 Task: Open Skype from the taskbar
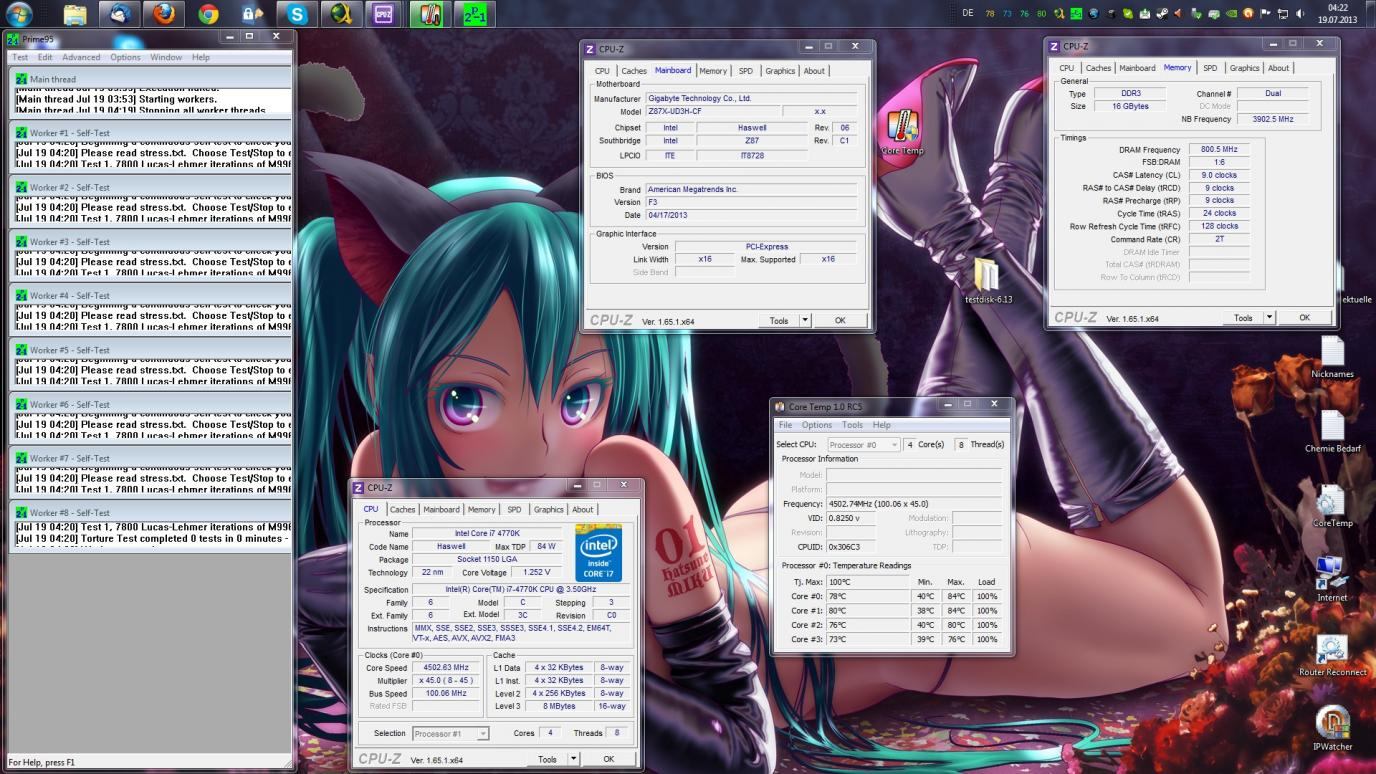[x=297, y=14]
